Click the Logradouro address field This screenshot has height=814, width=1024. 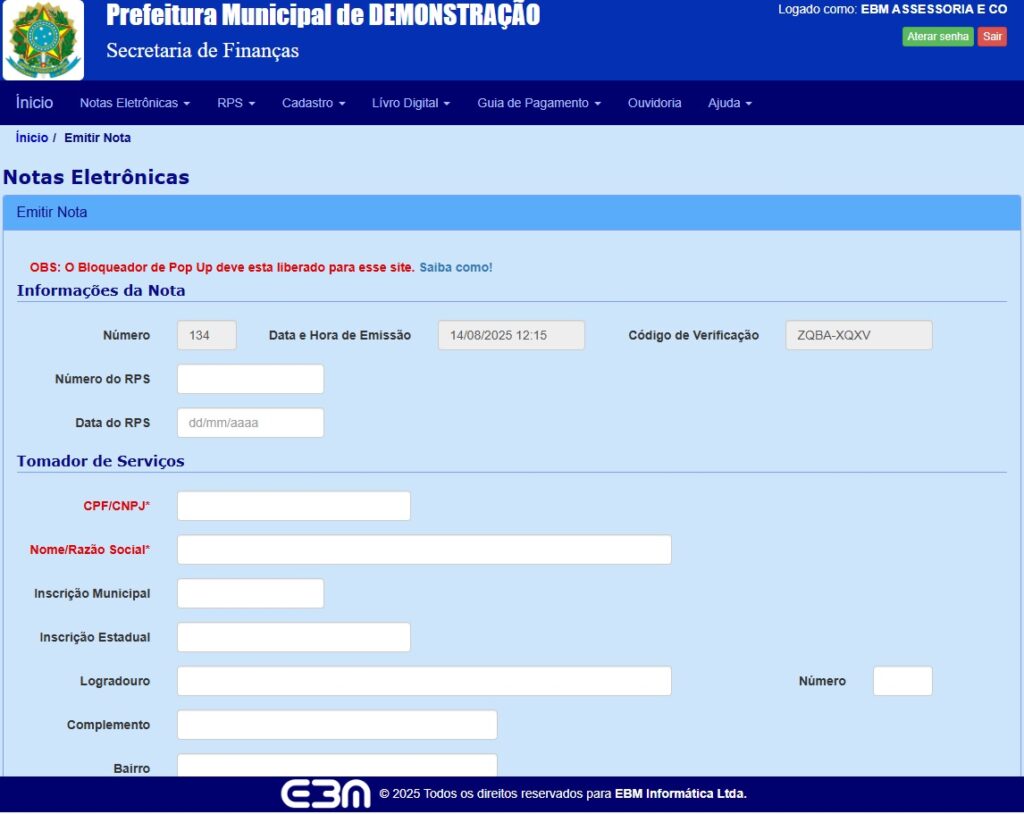click(424, 681)
